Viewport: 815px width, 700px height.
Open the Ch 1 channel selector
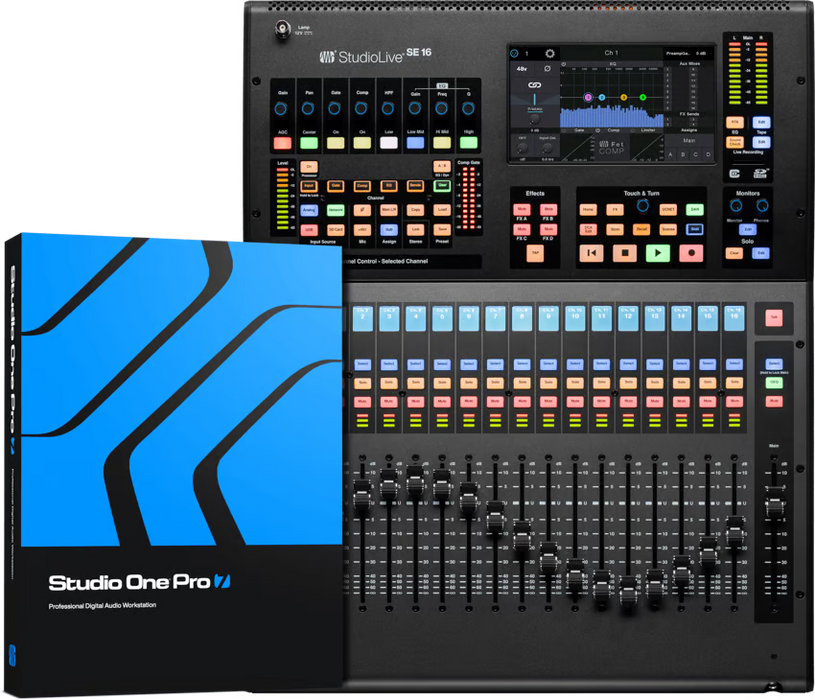pyautogui.click(x=611, y=52)
